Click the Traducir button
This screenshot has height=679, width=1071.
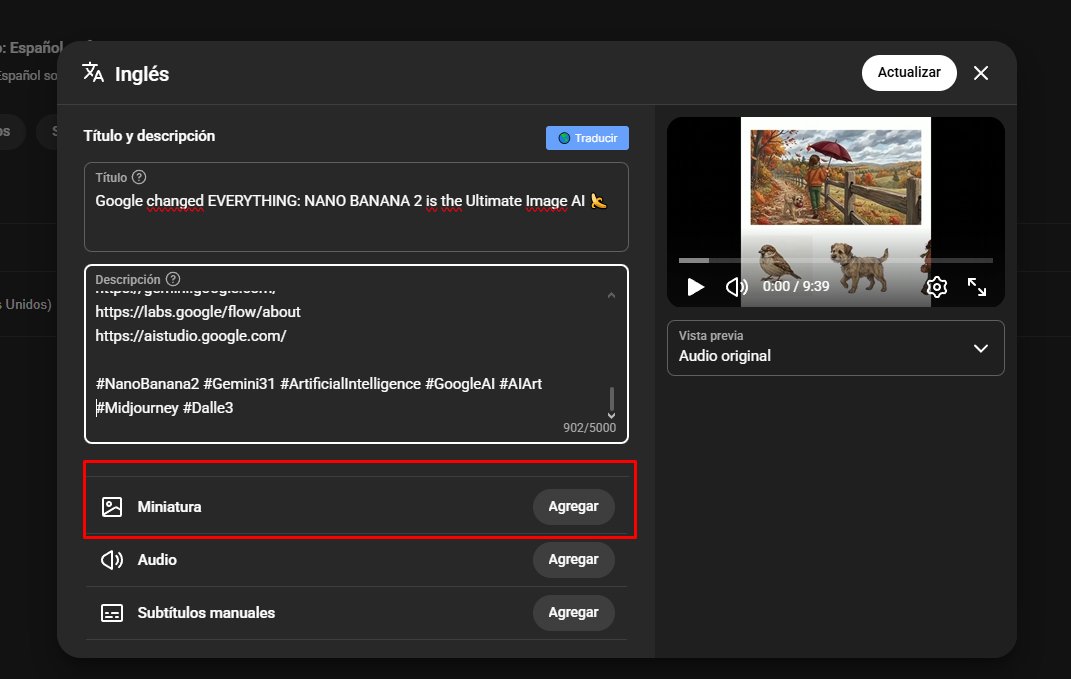coord(587,138)
